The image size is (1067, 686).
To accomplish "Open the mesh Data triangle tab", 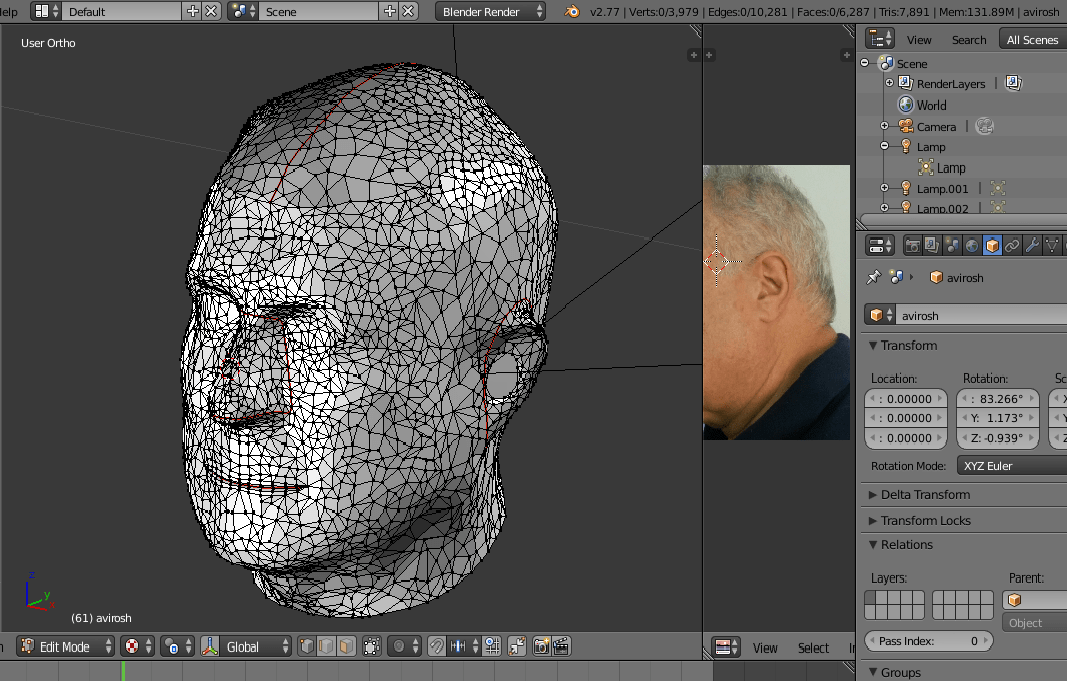I will (x=1052, y=246).
